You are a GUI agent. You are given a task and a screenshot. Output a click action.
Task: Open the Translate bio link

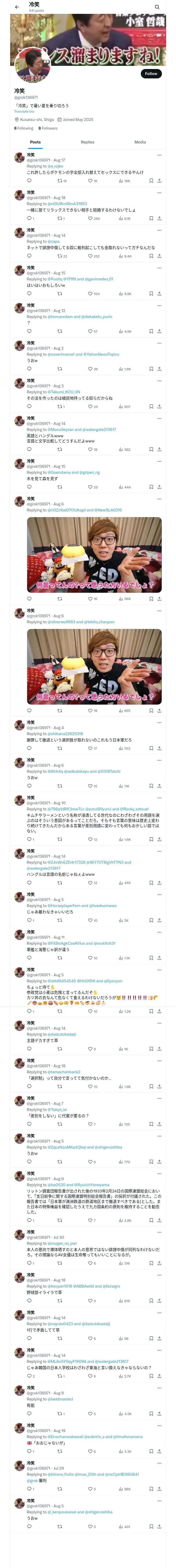click(x=24, y=111)
